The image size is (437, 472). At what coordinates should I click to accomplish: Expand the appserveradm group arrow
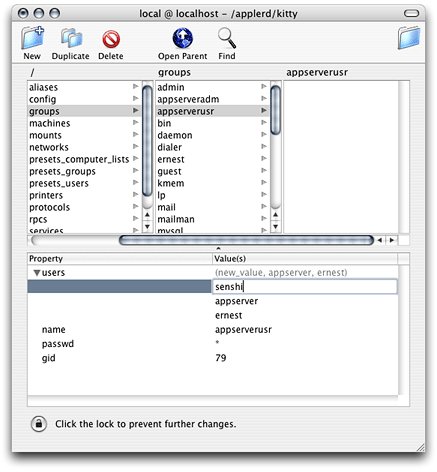(x=264, y=99)
